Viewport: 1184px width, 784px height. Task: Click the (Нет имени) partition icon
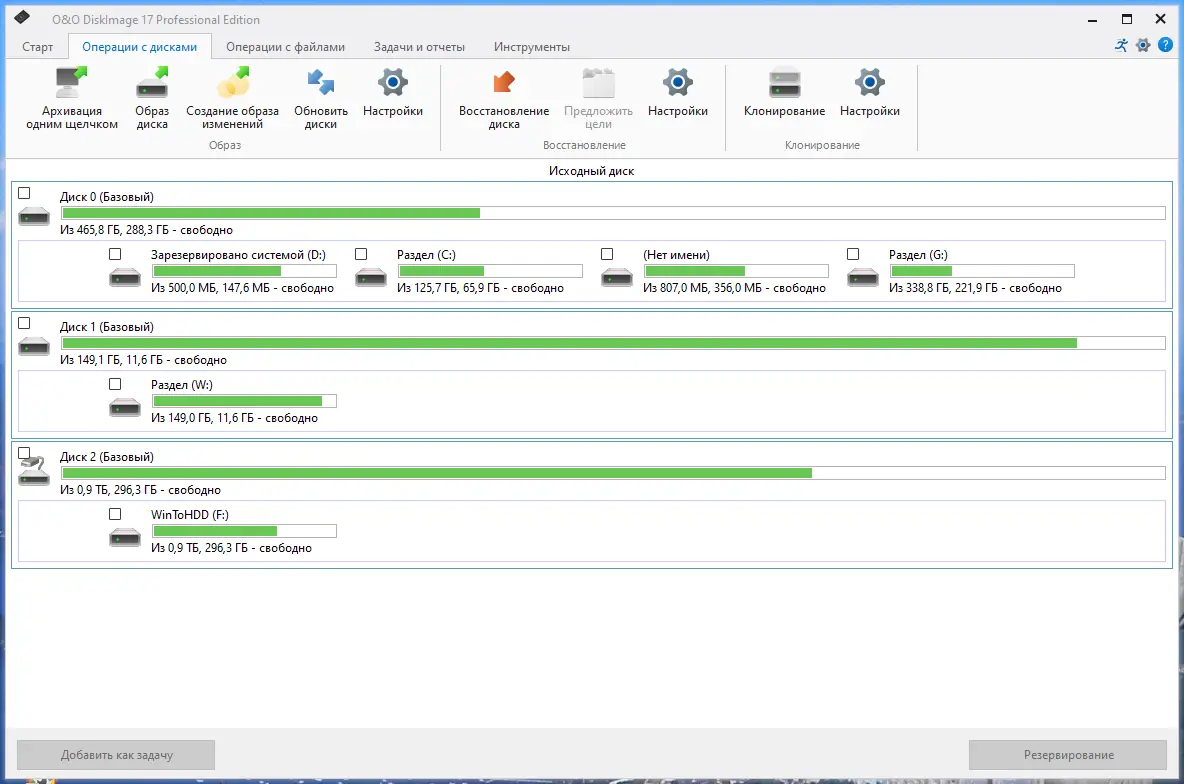point(617,278)
